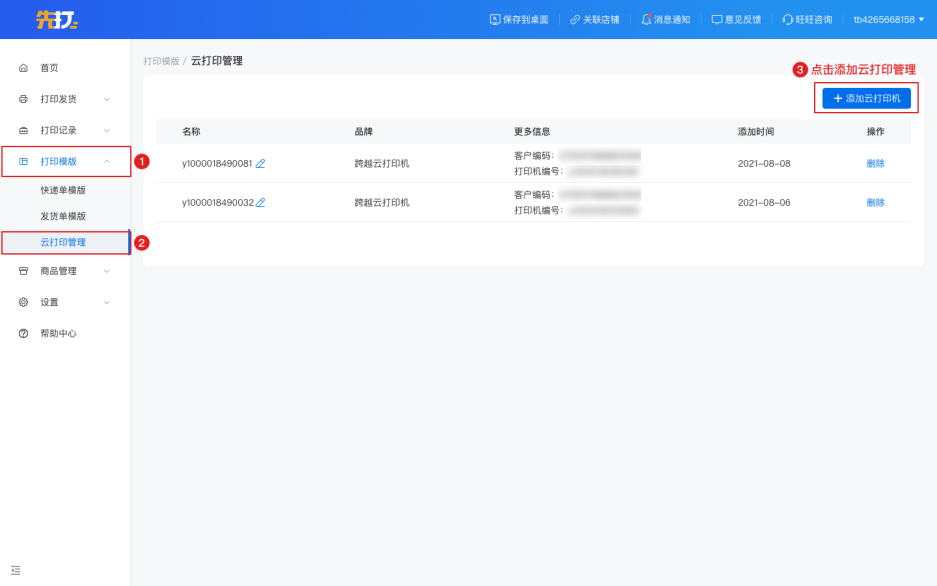Screen dimensions: 937x586
Task: Click the 帮助中心 help question mark icon
Action: (x=24, y=334)
